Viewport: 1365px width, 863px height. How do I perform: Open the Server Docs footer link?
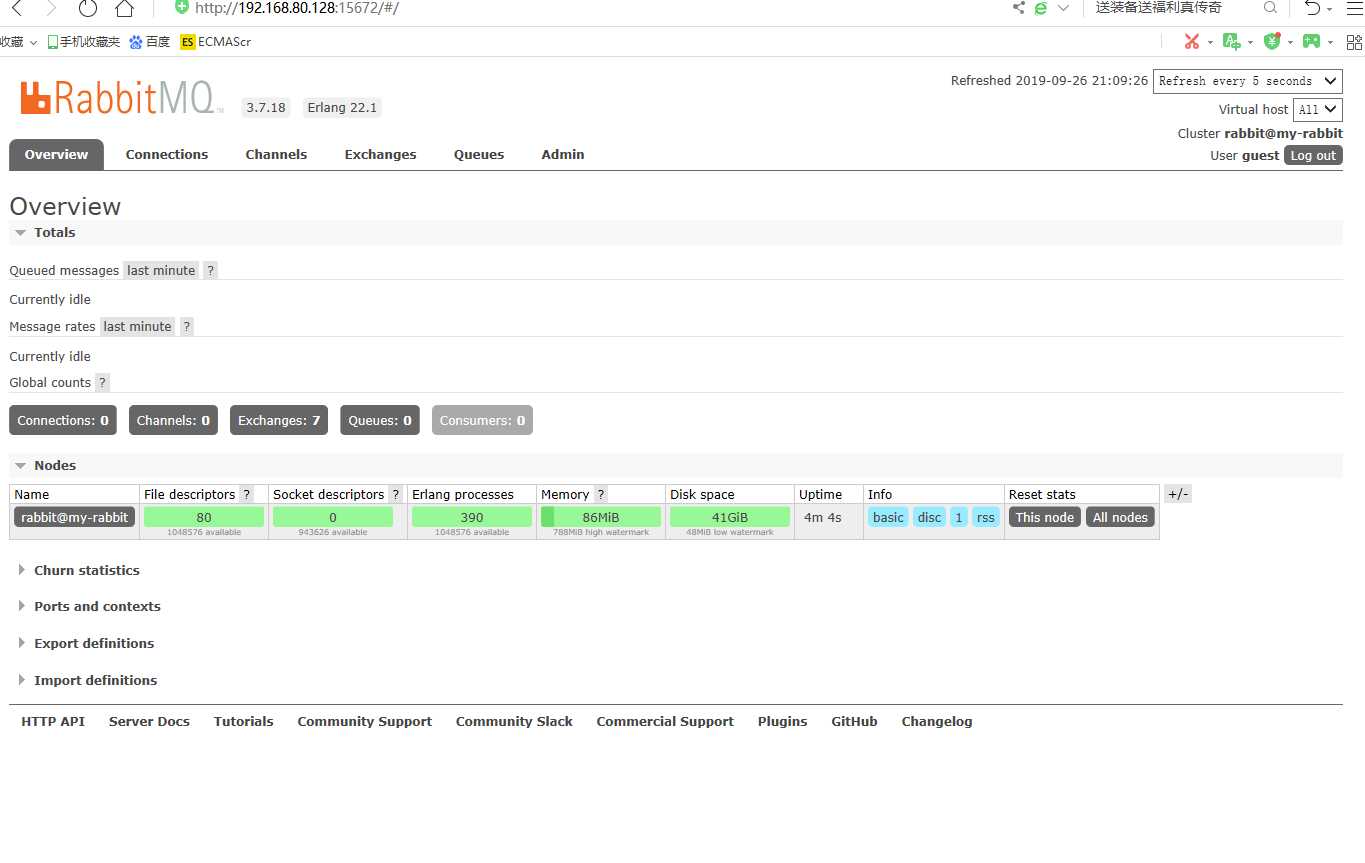point(149,722)
